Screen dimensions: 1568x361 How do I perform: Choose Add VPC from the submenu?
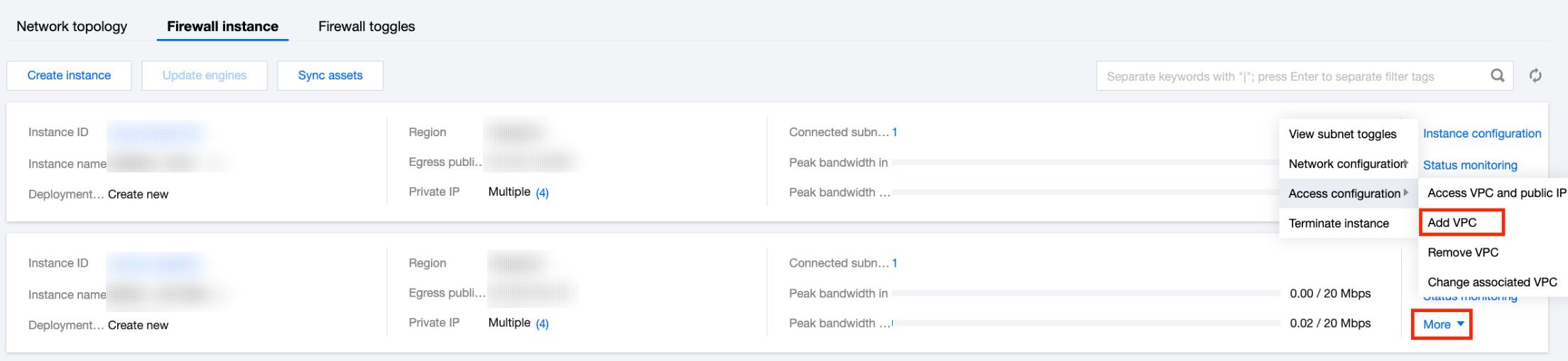pyautogui.click(x=1452, y=223)
